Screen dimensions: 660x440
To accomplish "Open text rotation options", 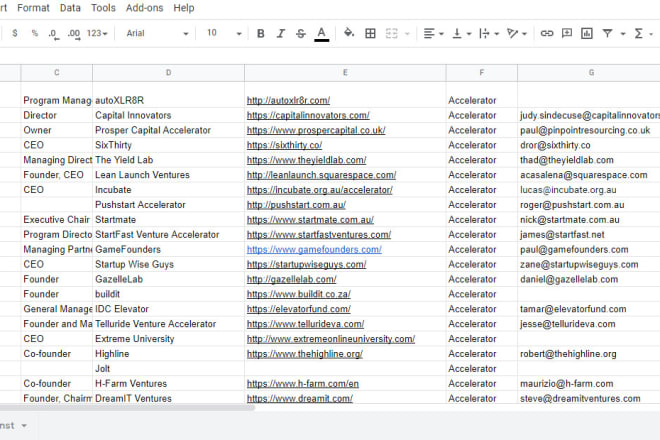I will coord(512,33).
